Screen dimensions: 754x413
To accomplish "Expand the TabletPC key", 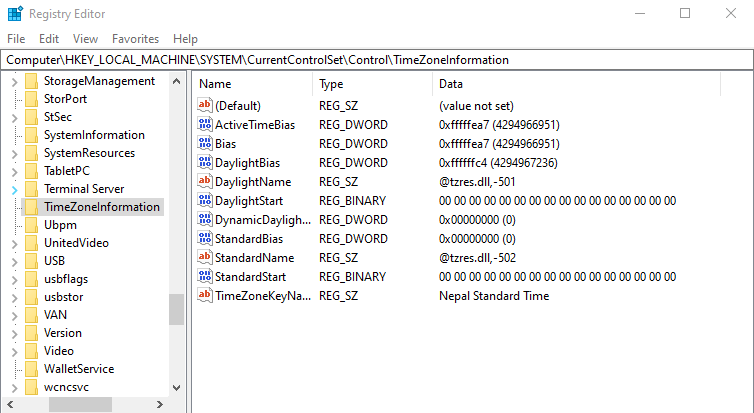I will click(15, 172).
